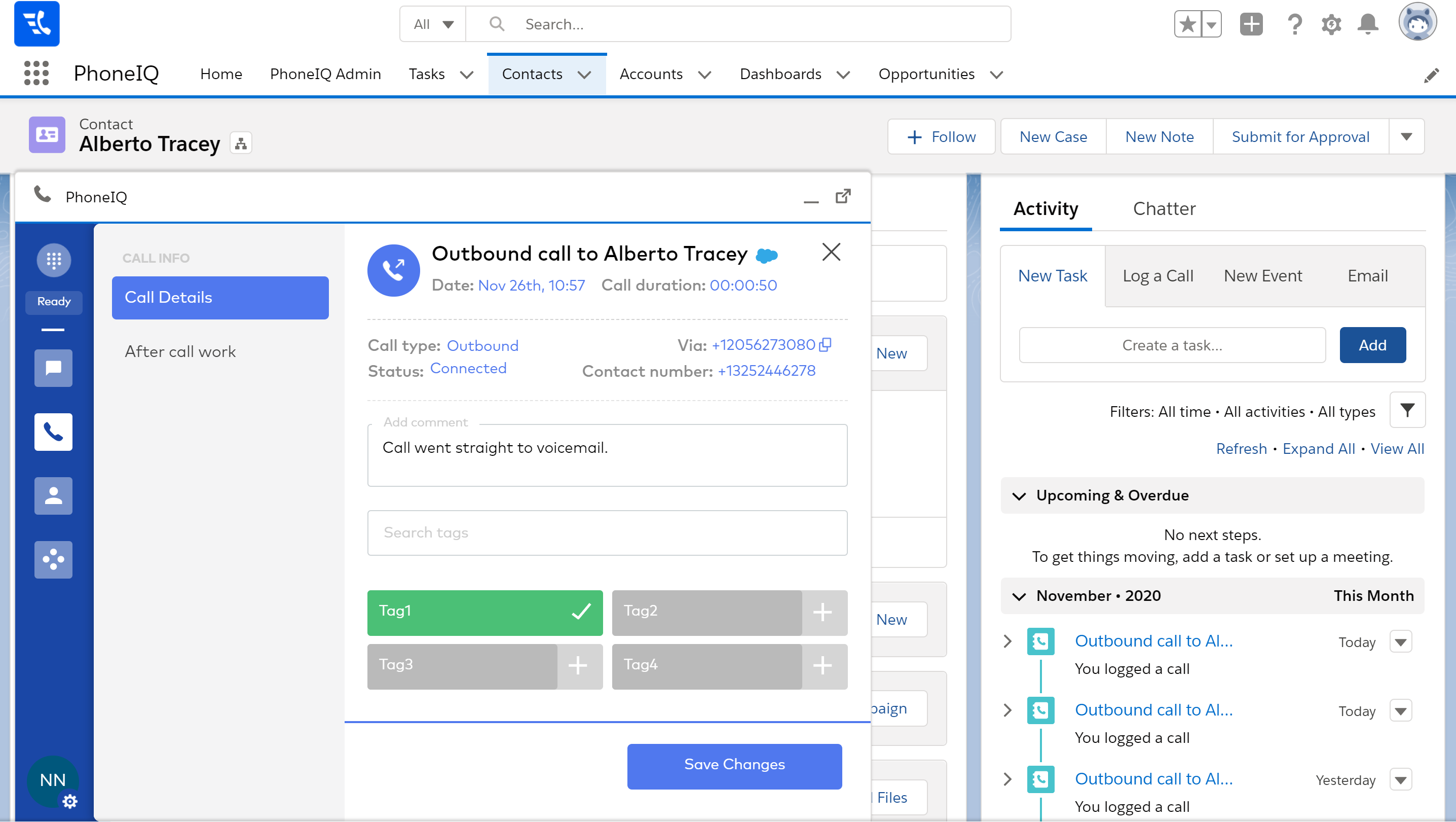Screen dimensions: 1456x822
Task: Switch to the Chatter tab
Action: 1164,209
